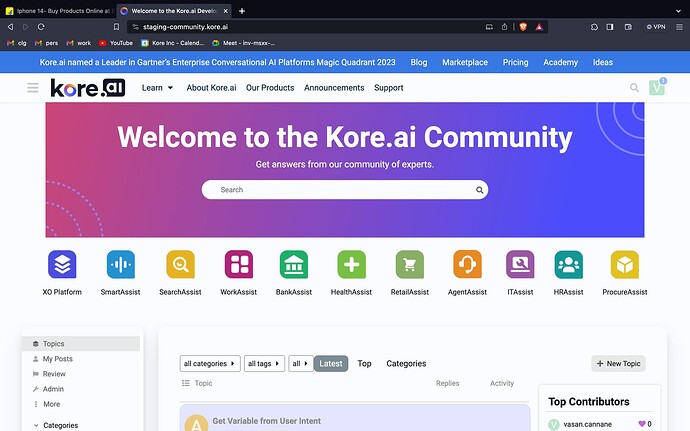Open the RetailAssist cart icon

pyautogui.click(x=410, y=264)
